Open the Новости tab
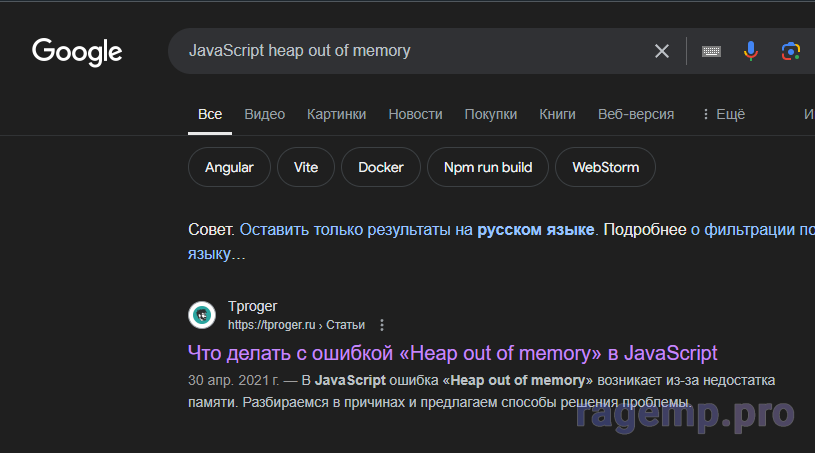 click(415, 114)
